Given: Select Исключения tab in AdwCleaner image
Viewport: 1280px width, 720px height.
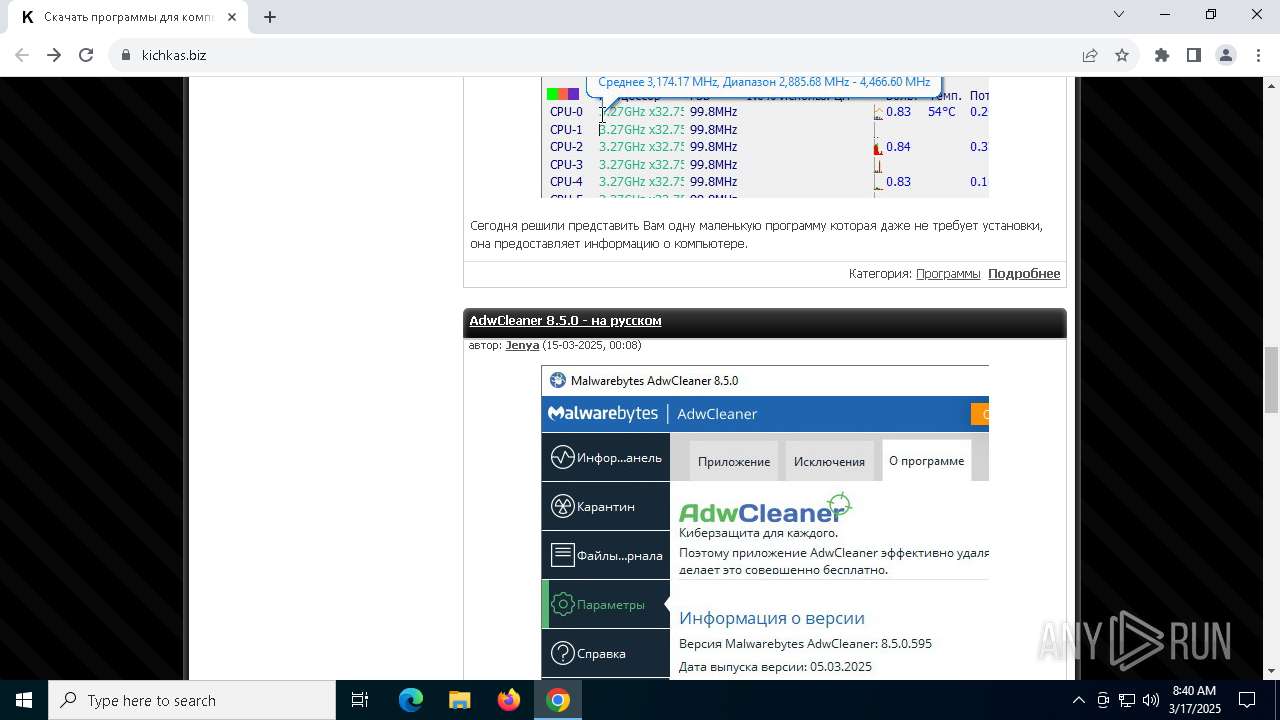Looking at the screenshot, I should point(829,461).
